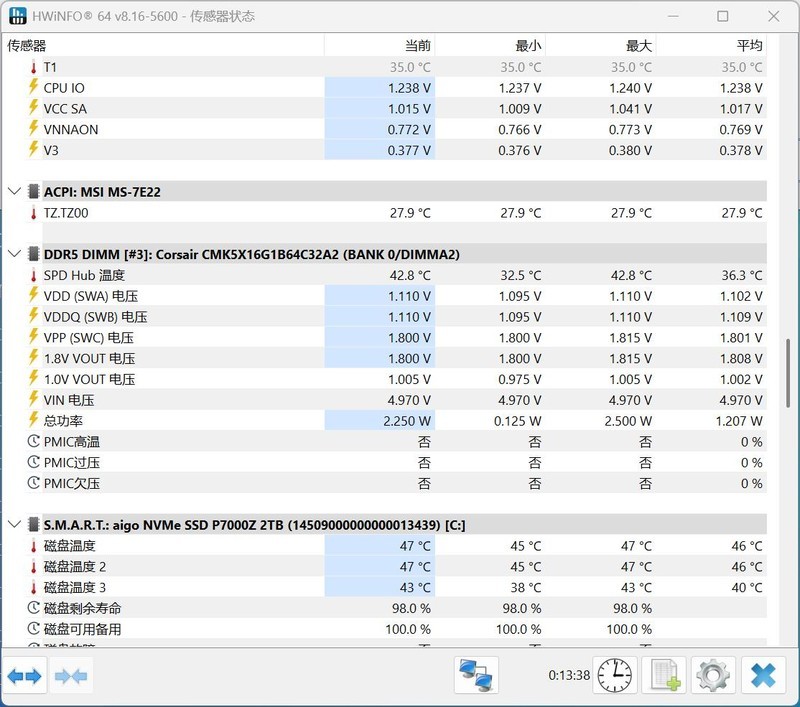The width and height of the screenshot is (800, 707).
Task: Close sensors window with the blue X button
Action: tap(765, 675)
